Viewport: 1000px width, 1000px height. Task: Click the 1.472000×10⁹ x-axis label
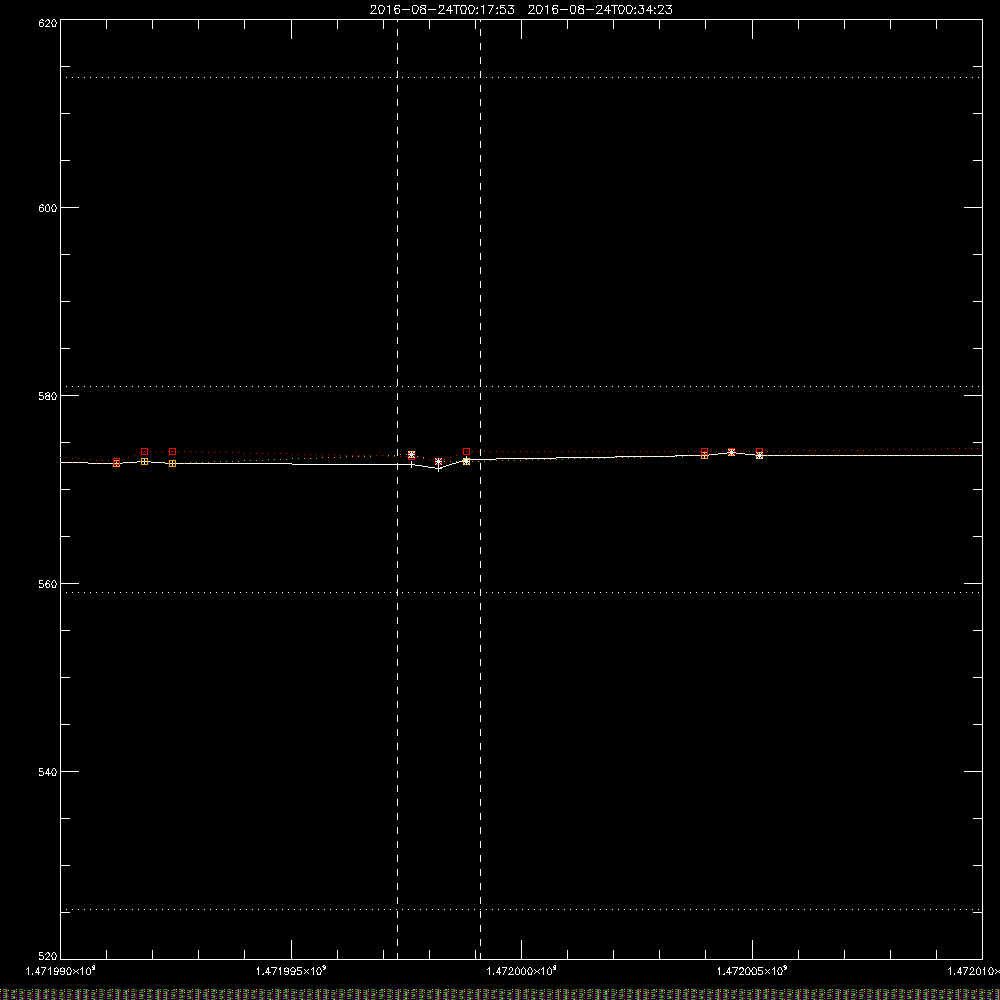(522, 971)
